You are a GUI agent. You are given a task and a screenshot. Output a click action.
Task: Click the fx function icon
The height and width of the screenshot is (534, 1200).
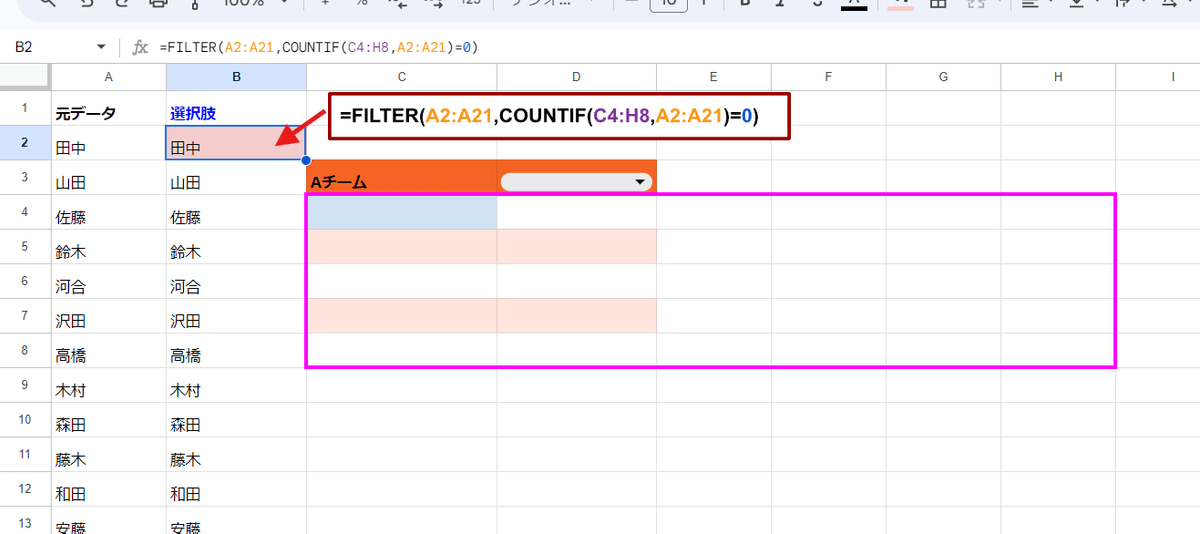click(140, 47)
